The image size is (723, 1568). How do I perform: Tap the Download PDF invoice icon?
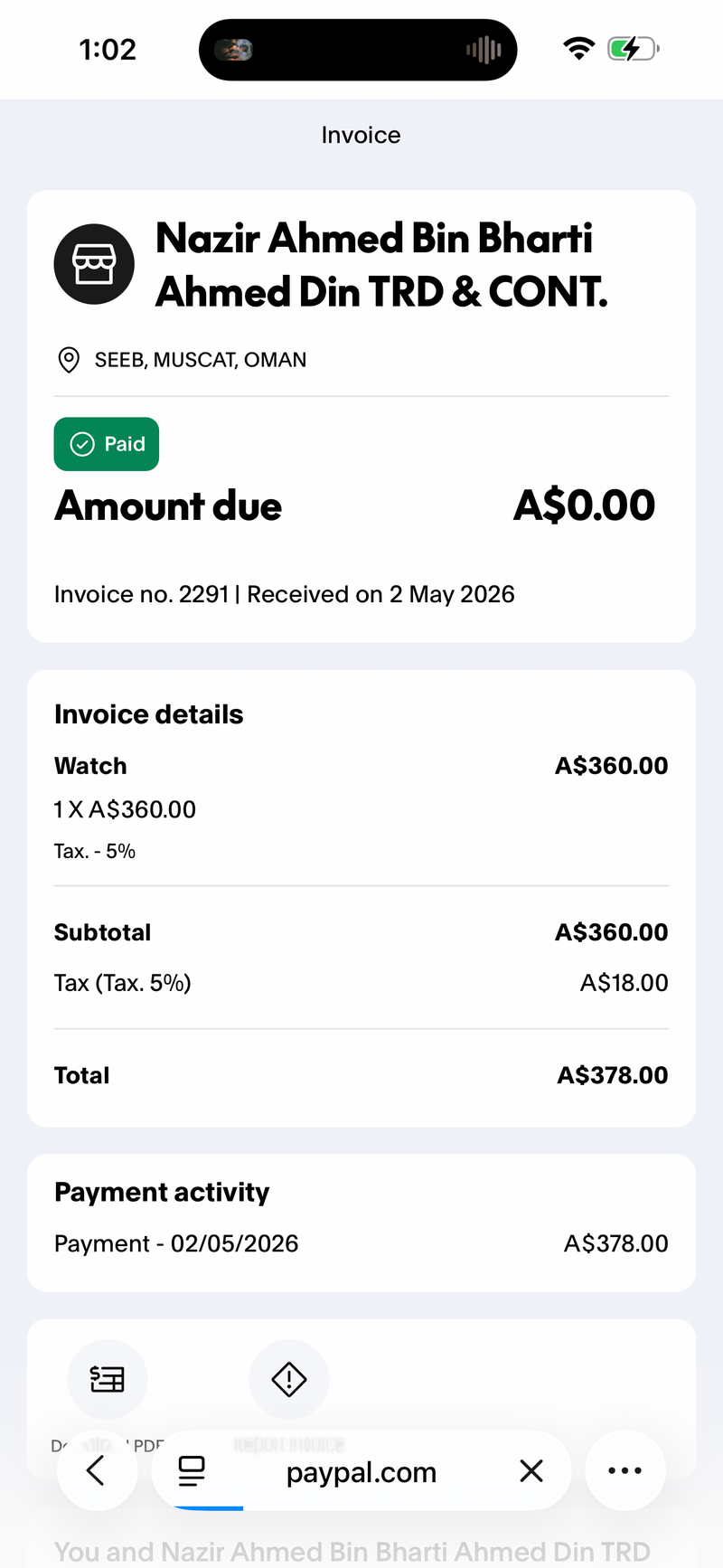pos(108,1379)
